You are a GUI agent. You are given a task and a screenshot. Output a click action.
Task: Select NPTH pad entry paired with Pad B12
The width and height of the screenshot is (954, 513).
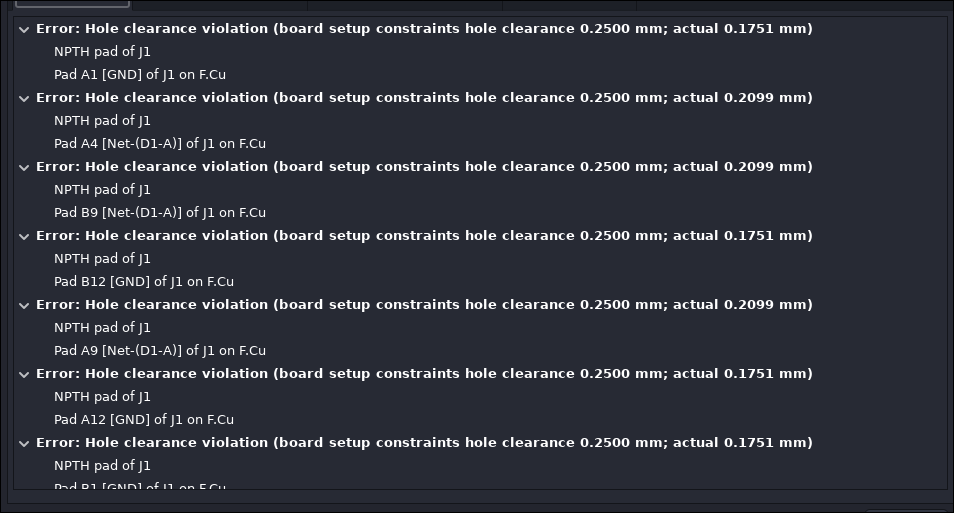point(102,259)
